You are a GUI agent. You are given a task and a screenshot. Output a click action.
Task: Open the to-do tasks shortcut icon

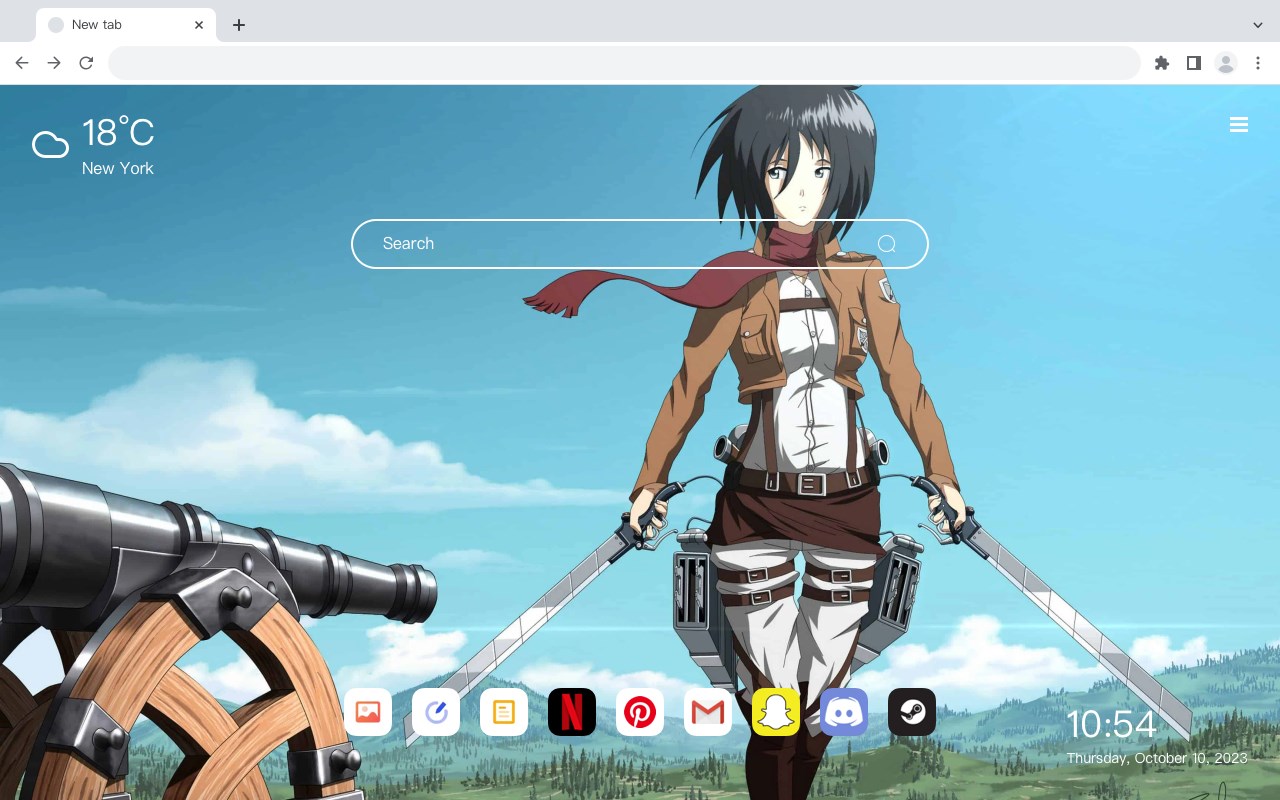[x=436, y=712]
